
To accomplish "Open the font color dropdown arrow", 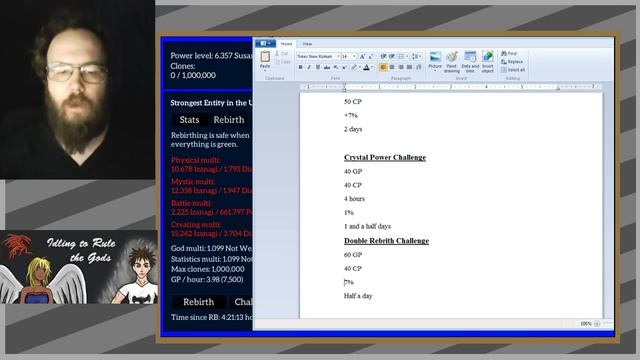I will (372, 67).
